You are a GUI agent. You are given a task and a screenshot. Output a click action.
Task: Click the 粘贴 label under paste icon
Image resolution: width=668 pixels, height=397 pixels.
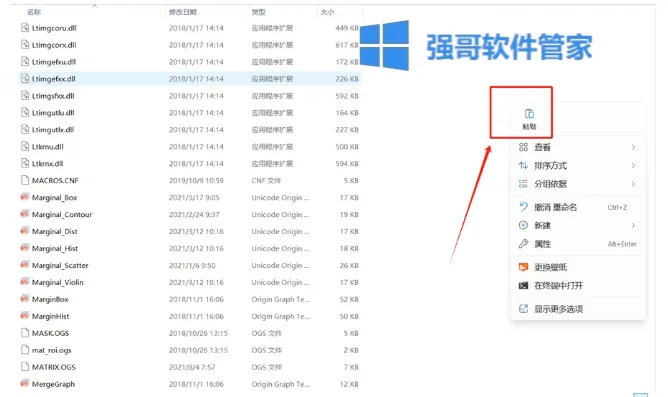pyautogui.click(x=529, y=127)
